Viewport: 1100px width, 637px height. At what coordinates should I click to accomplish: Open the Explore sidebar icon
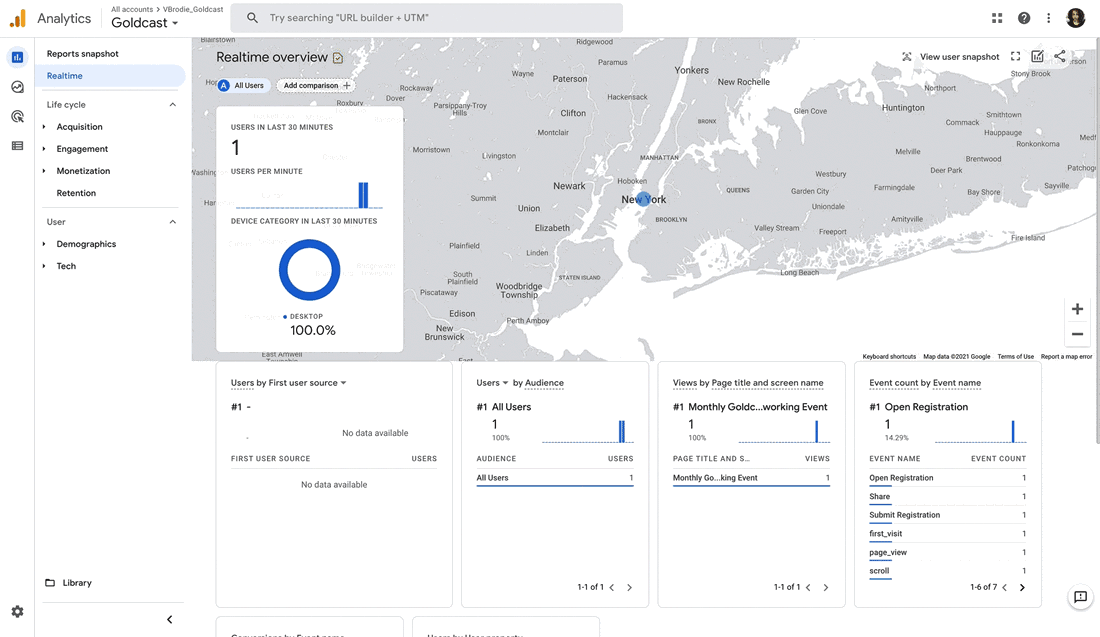[18, 87]
